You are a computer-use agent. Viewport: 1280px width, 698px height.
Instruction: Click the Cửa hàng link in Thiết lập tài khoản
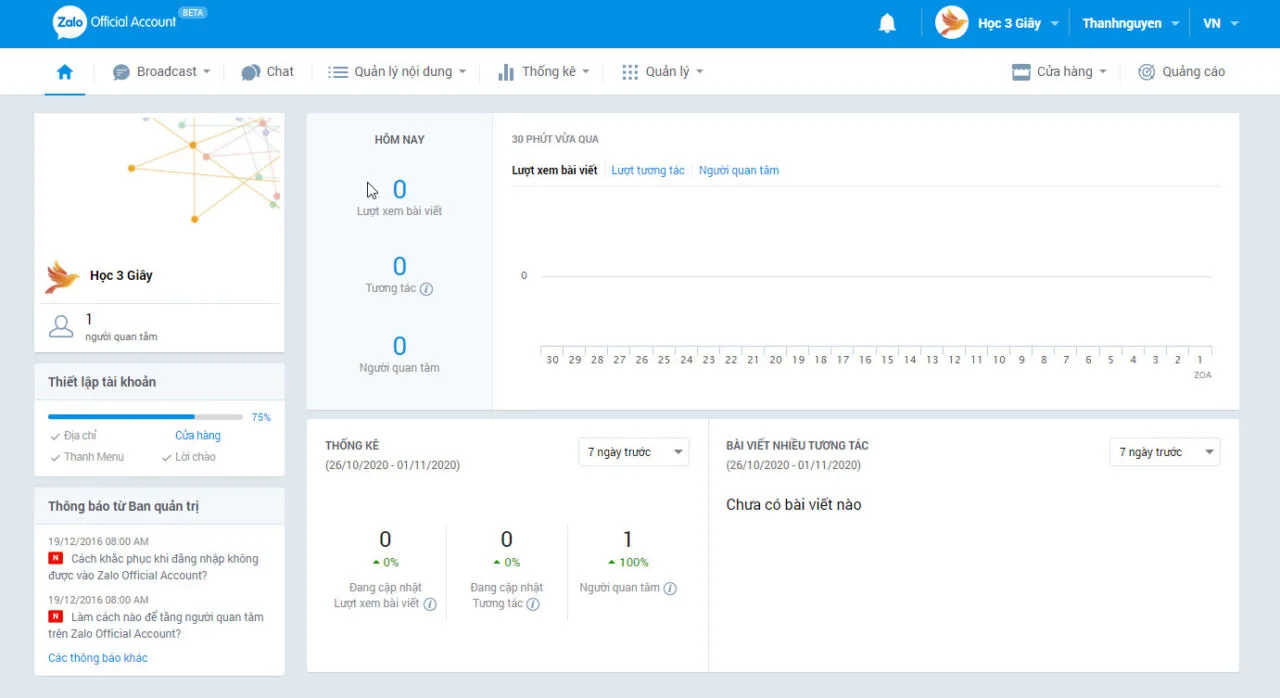(x=198, y=436)
